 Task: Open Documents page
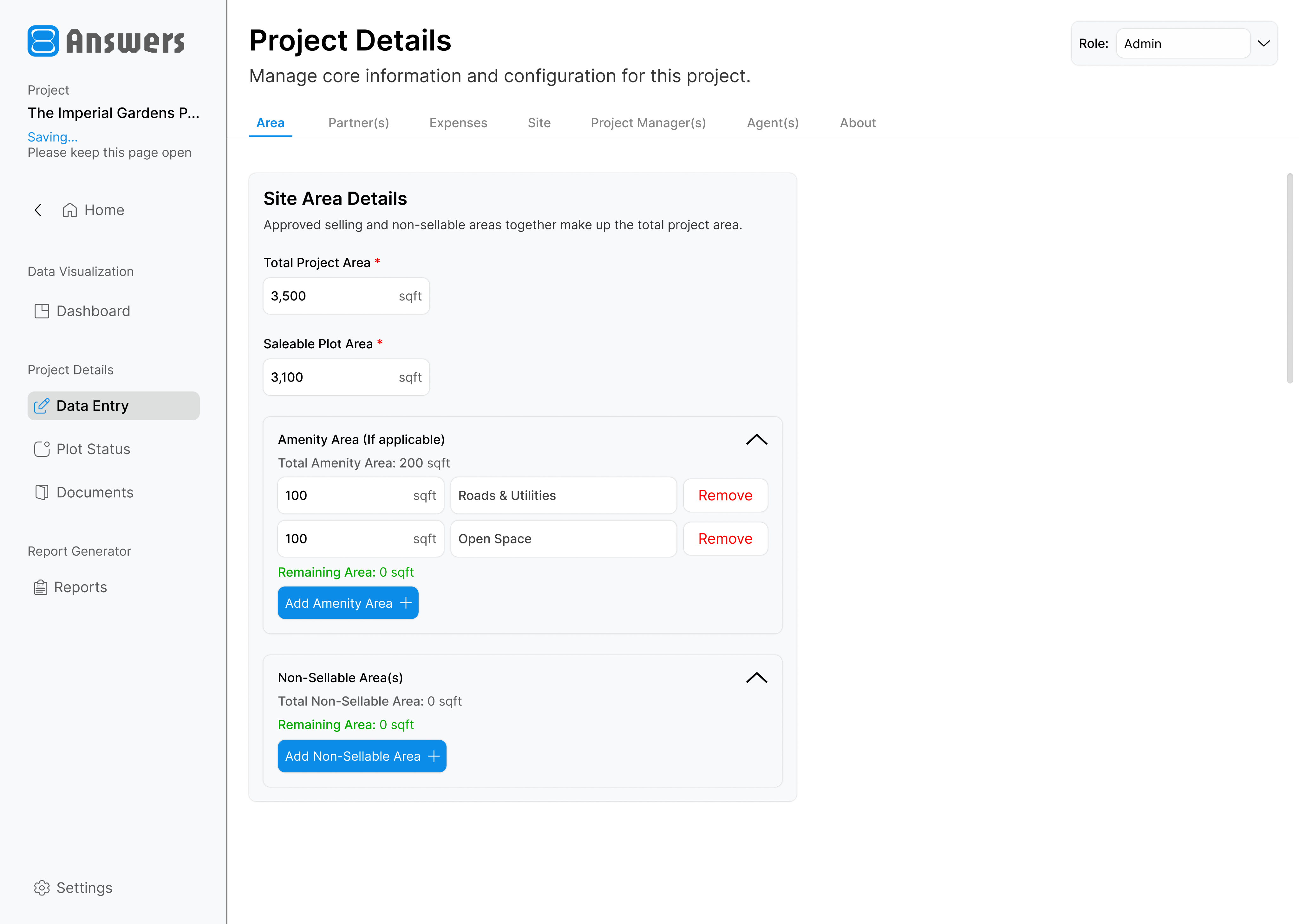[84, 492]
